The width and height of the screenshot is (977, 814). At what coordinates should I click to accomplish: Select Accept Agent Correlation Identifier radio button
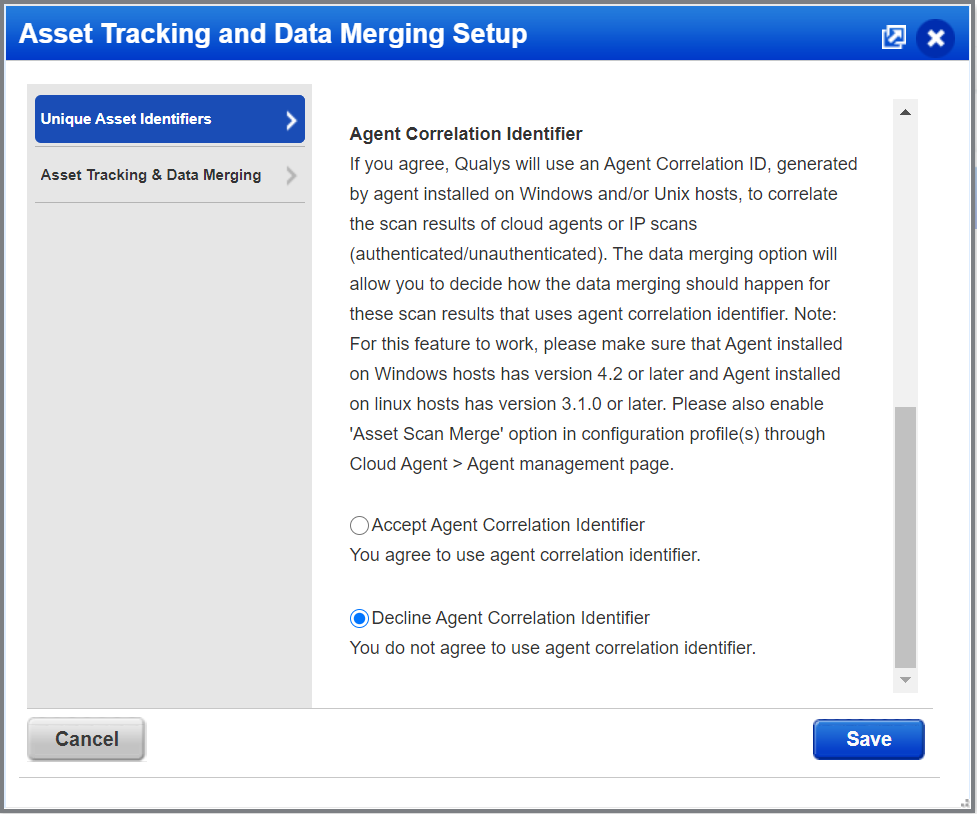[x=359, y=525]
